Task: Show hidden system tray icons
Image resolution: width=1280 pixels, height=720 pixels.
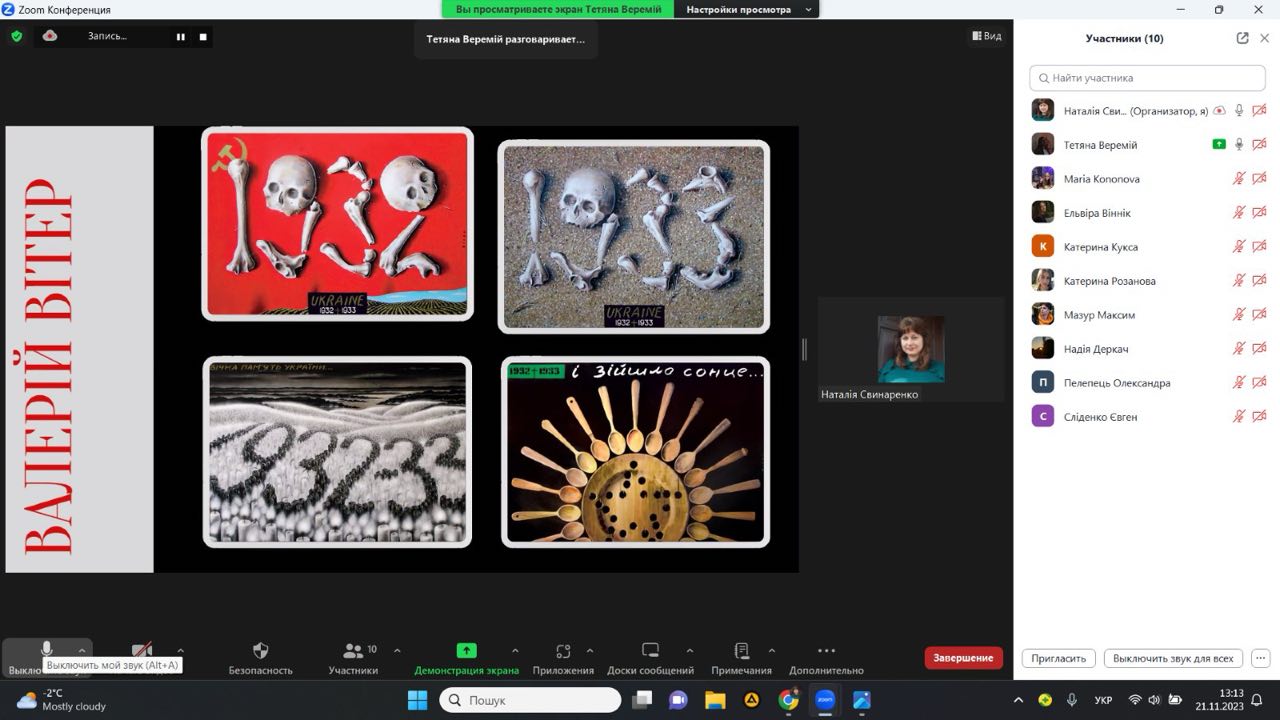Action: tap(1019, 700)
